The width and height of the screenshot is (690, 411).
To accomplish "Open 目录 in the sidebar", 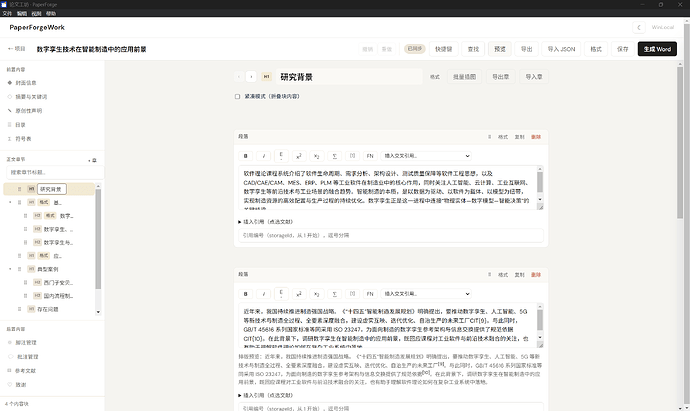I will coord(20,125).
